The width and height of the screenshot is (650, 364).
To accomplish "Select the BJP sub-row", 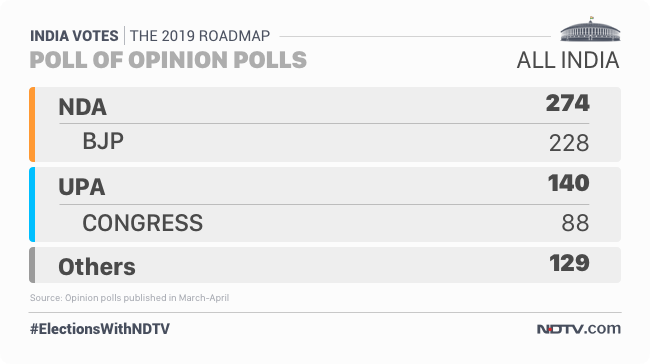I will [324, 142].
